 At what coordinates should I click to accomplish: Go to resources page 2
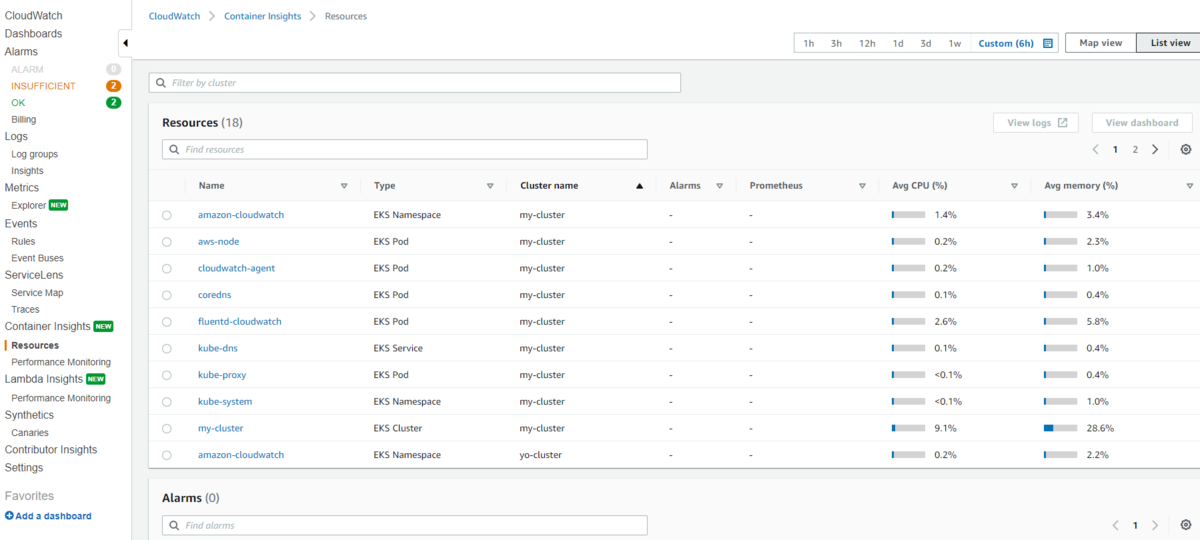pyautogui.click(x=1135, y=149)
